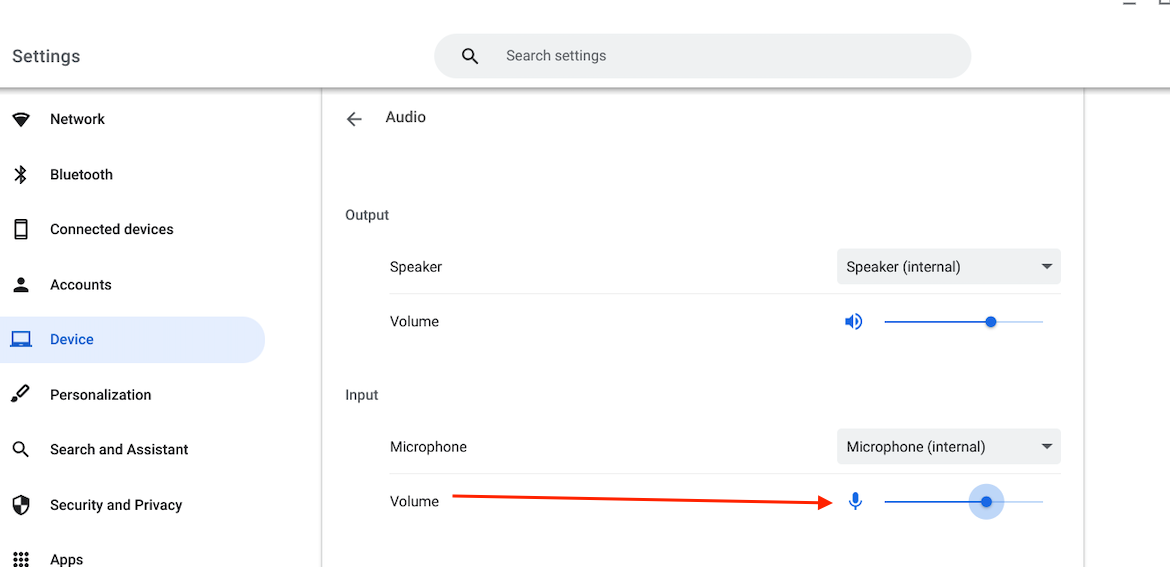Click the Accounts person icon
Image resolution: width=1170 pixels, height=567 pixels.
(x=21, y=285)
